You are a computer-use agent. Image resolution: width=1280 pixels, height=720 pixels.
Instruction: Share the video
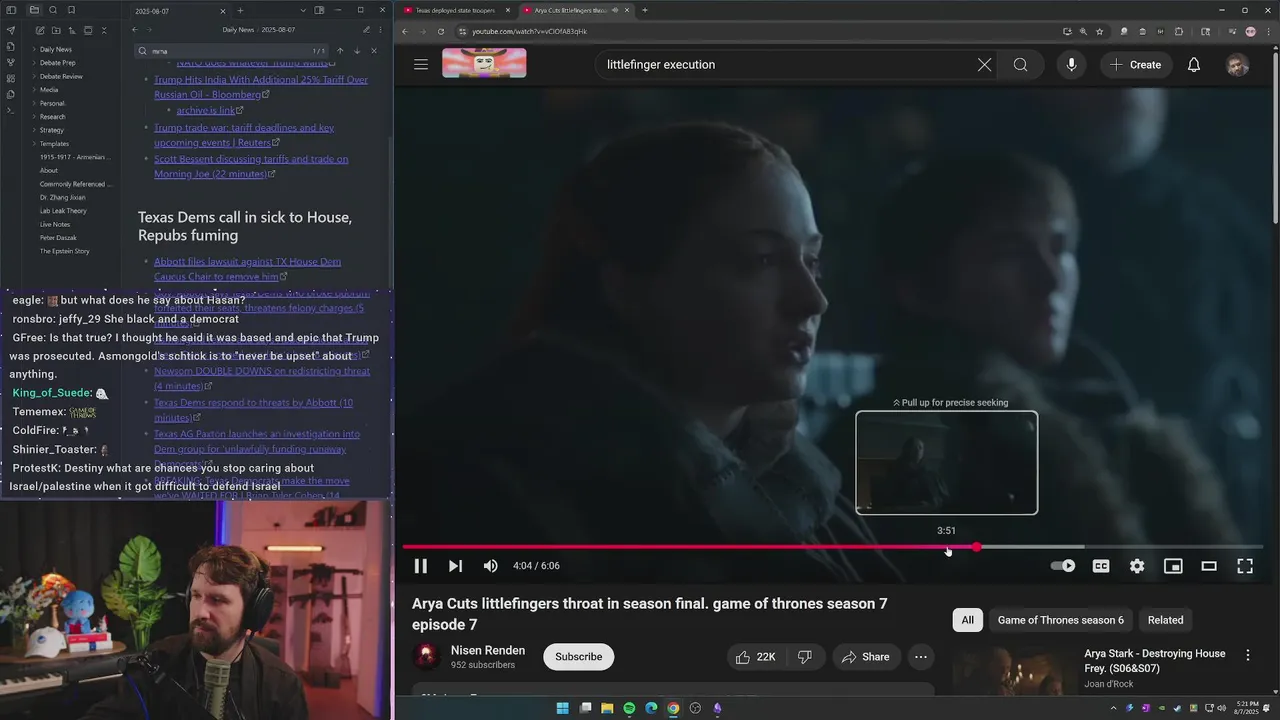865,657
